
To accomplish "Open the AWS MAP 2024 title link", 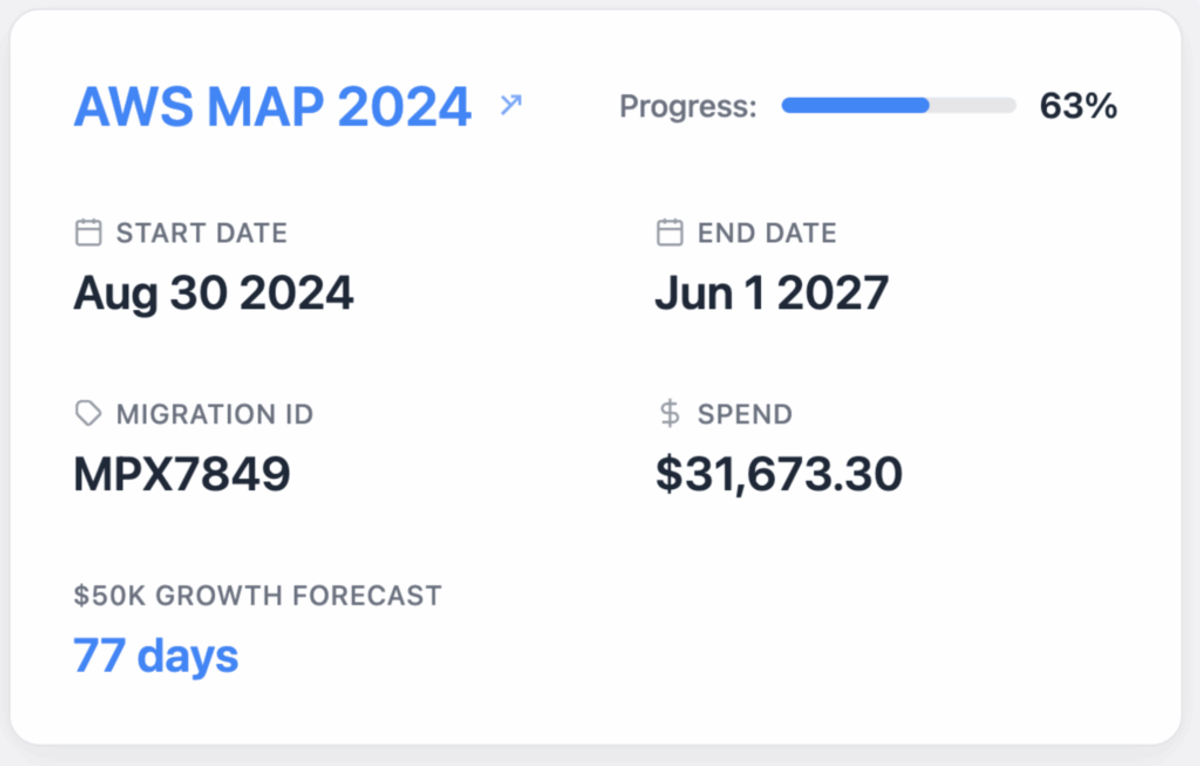I will coord(272,107).
